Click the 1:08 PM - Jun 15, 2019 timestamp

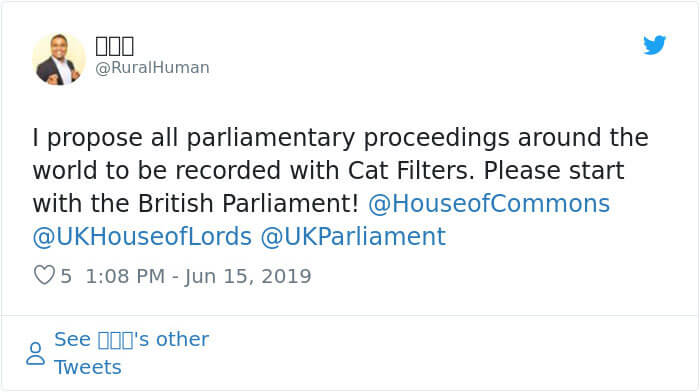pos(198,276)
